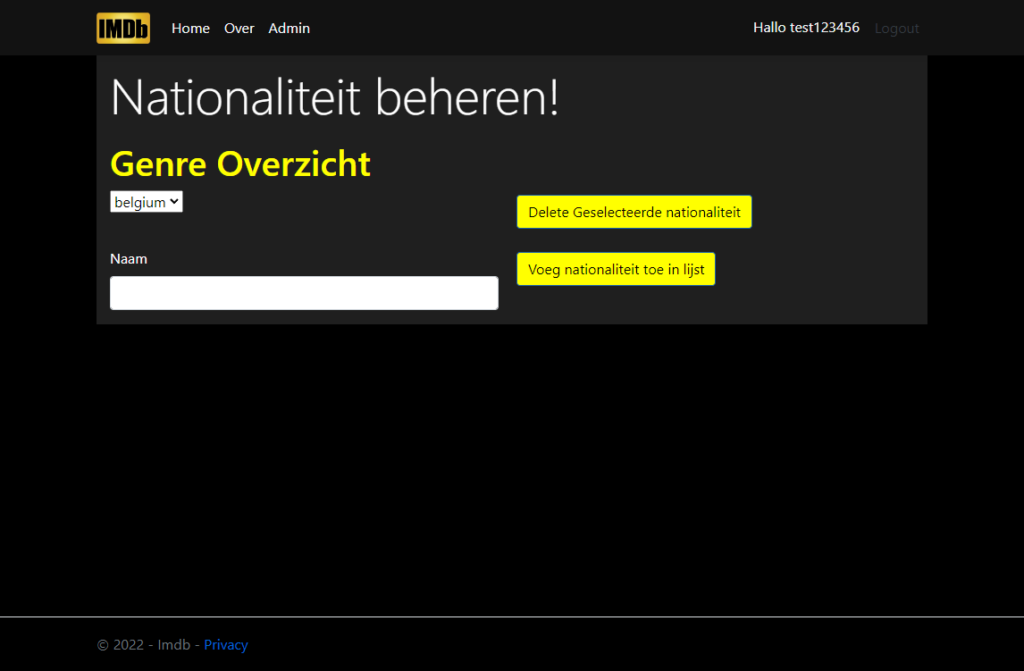Viewport: 1024px width, 671px height.
Task: Go to the Over page
Action: (x=239, y=28)
